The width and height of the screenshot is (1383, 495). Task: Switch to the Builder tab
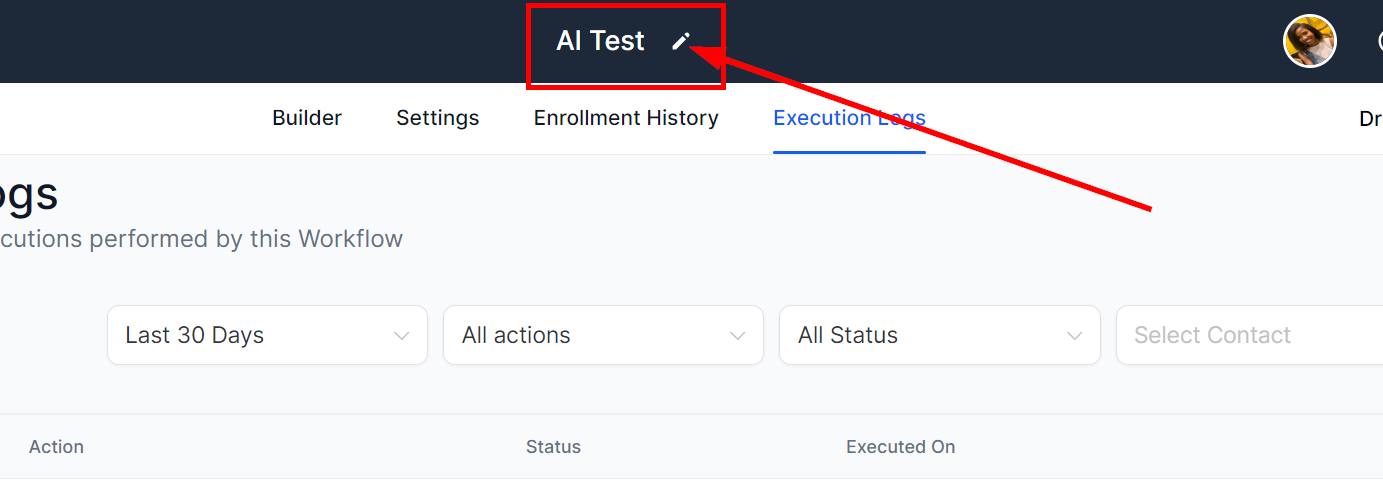(307, 118)
